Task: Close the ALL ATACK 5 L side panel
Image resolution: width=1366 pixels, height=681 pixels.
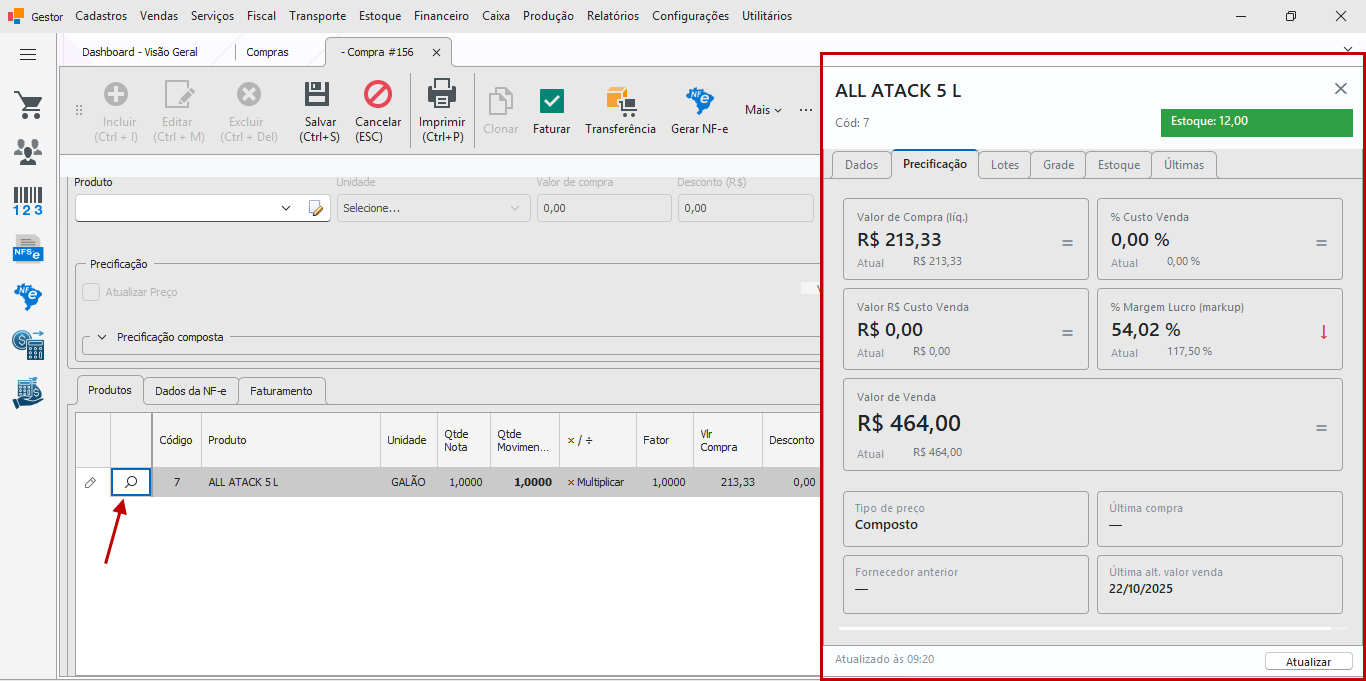Action: pos(1341,89)
